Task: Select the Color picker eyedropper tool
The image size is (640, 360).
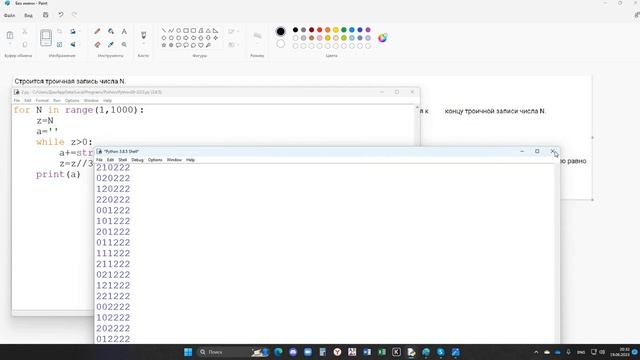Action: 111,44
